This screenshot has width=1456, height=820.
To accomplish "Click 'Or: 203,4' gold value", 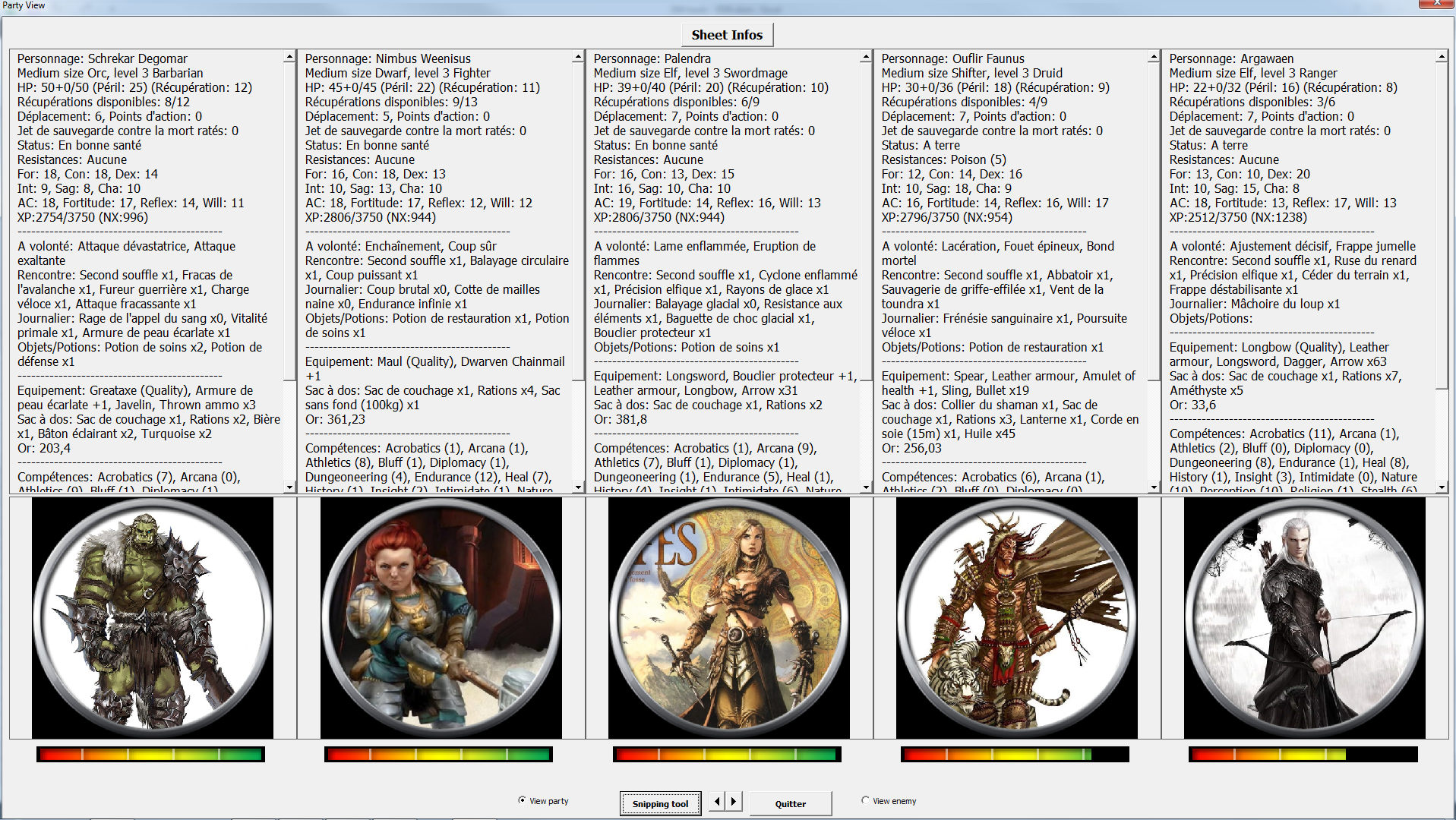I will pos(44,448).
